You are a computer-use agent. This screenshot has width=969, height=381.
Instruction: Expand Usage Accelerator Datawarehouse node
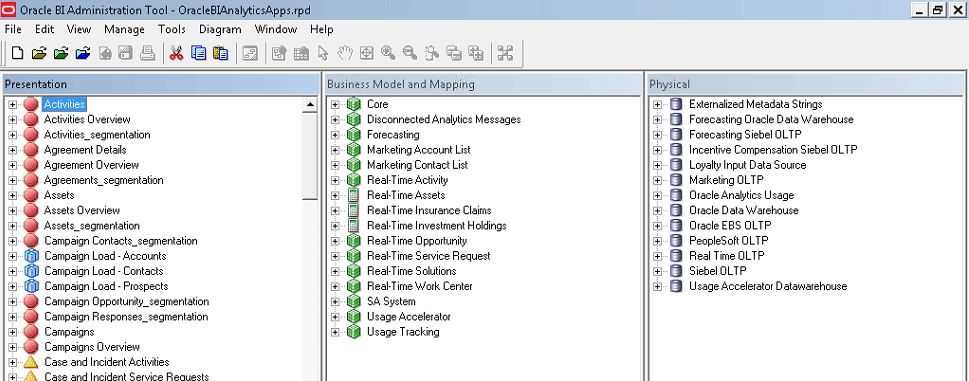tap(658, 287)
